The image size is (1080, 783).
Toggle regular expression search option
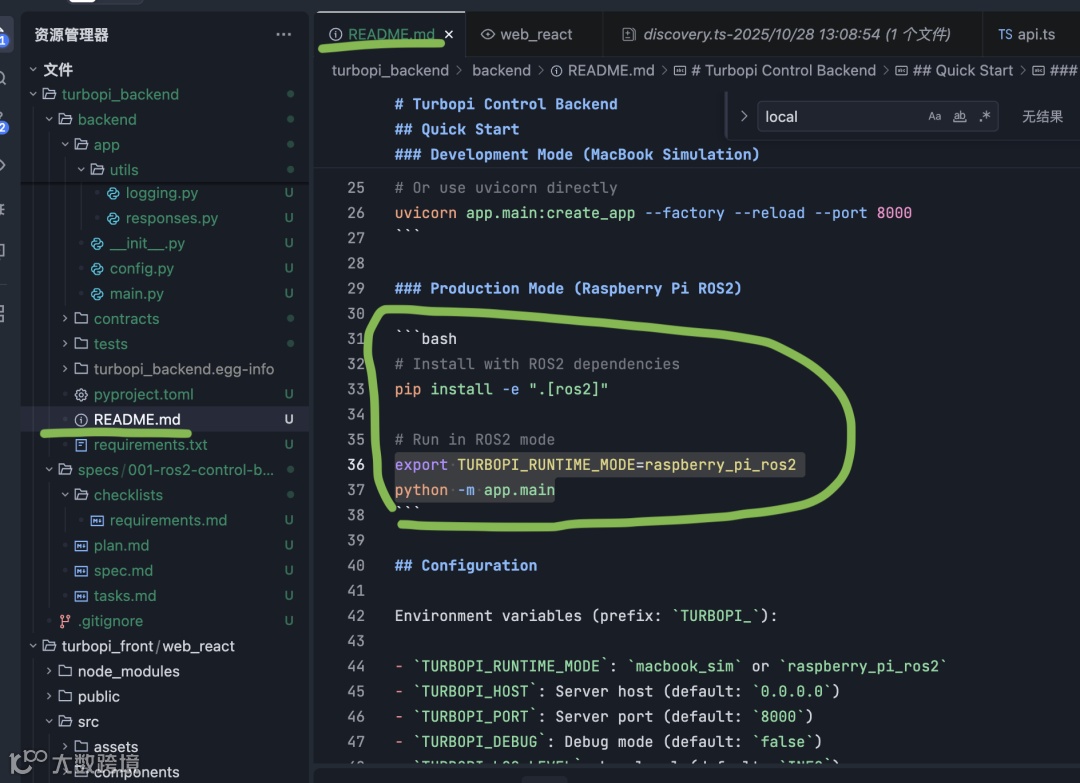[x=985, y=116]
